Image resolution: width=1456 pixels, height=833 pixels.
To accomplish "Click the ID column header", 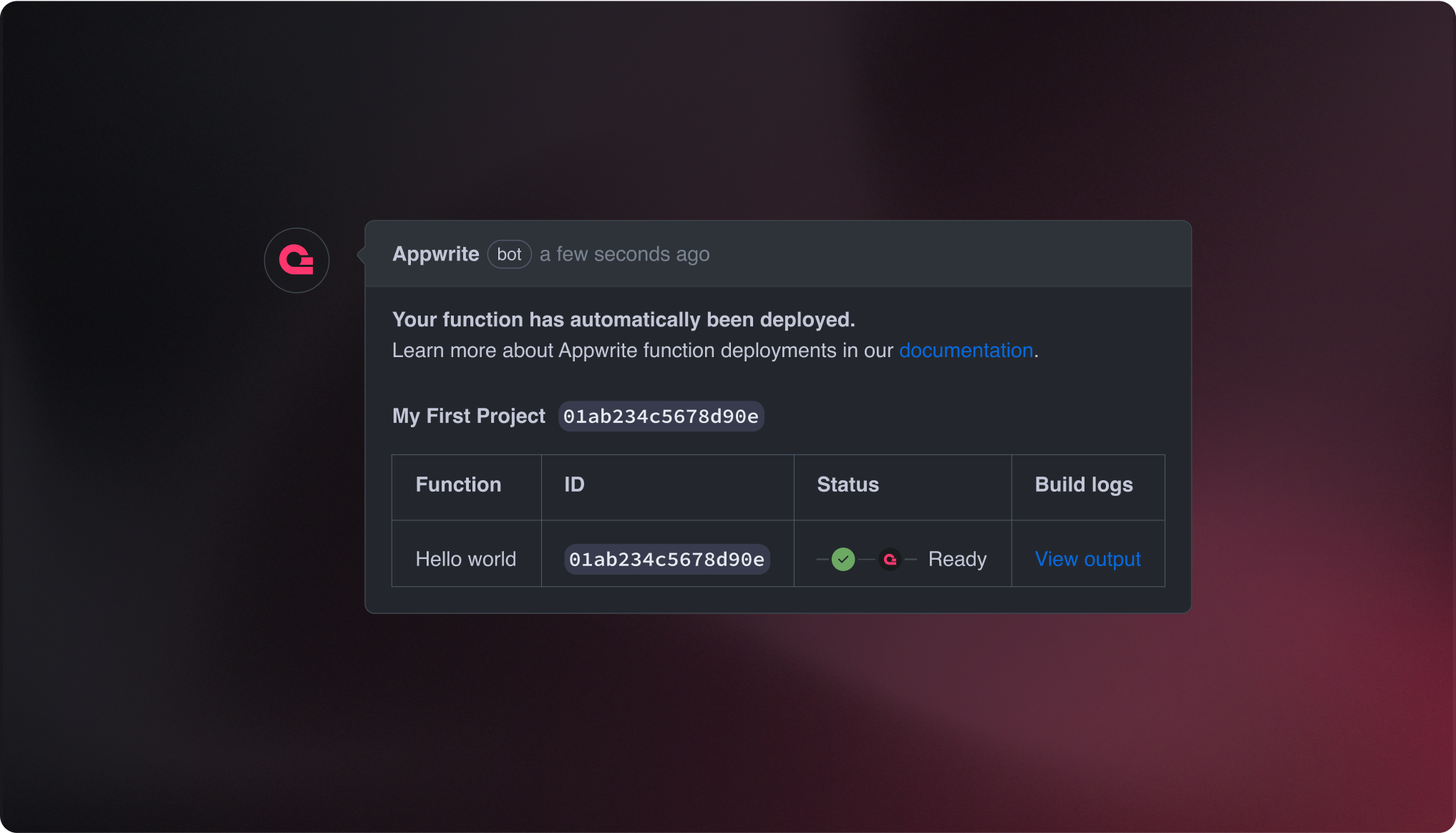I will click(574, 484).
